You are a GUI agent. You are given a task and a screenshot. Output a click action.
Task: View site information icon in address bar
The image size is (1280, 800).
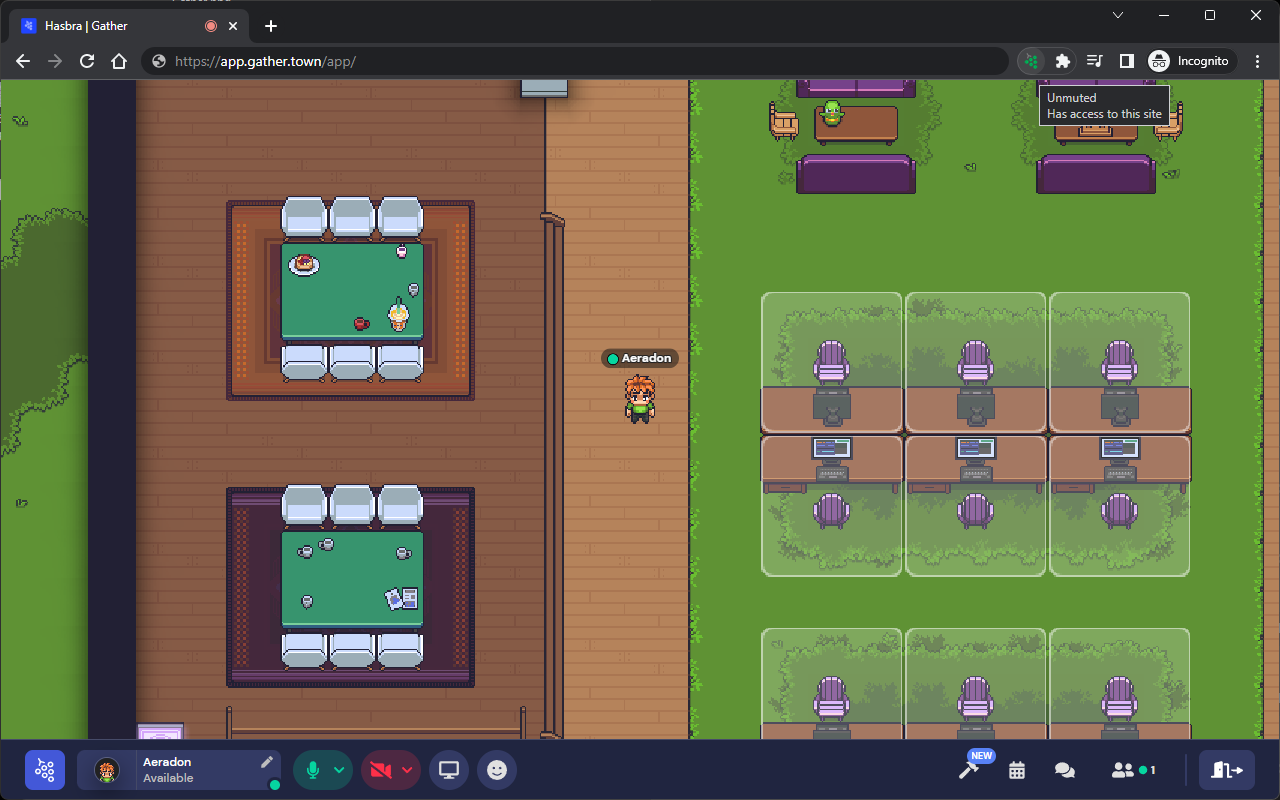[158, 61]
